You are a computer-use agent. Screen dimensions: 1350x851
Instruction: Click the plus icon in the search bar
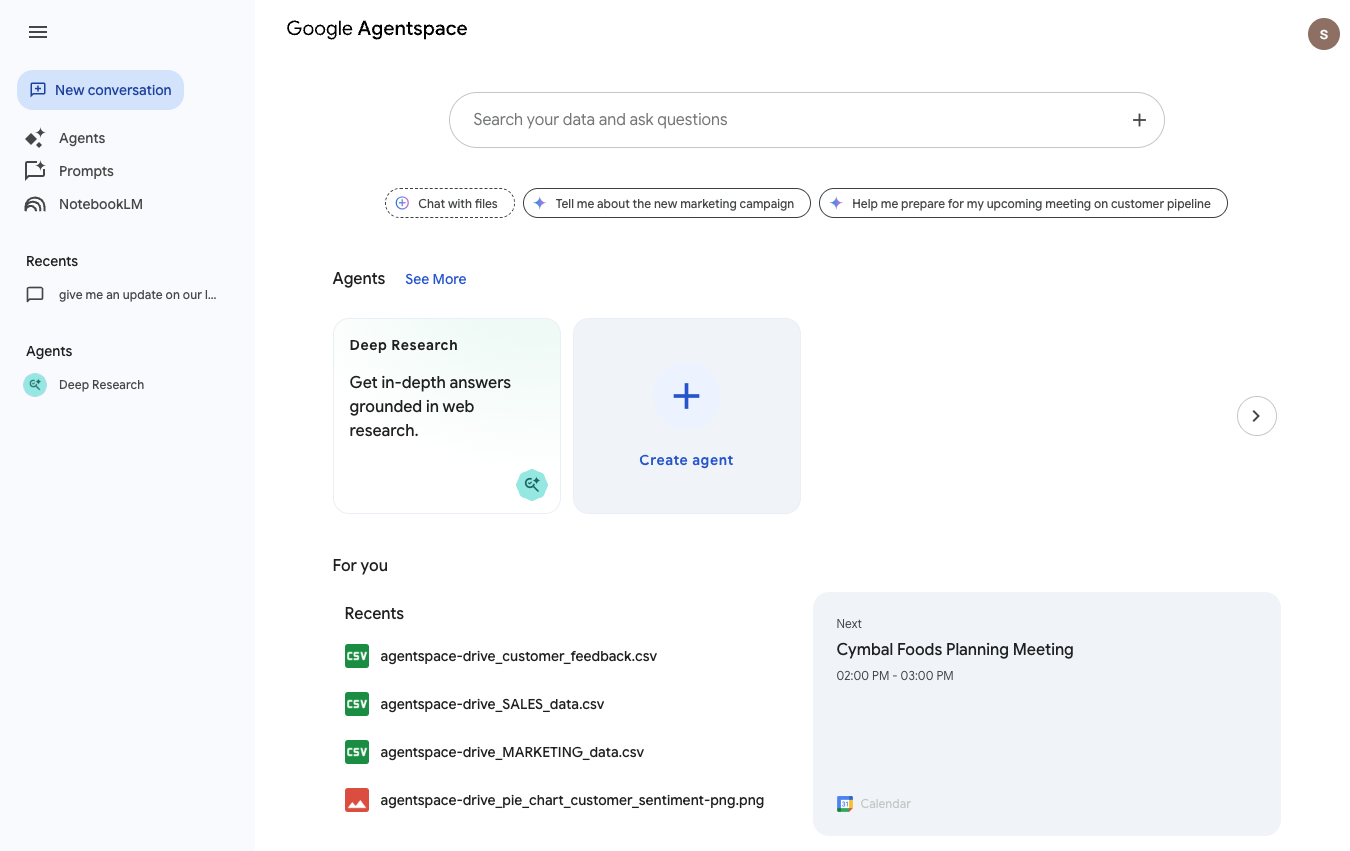1139,120
